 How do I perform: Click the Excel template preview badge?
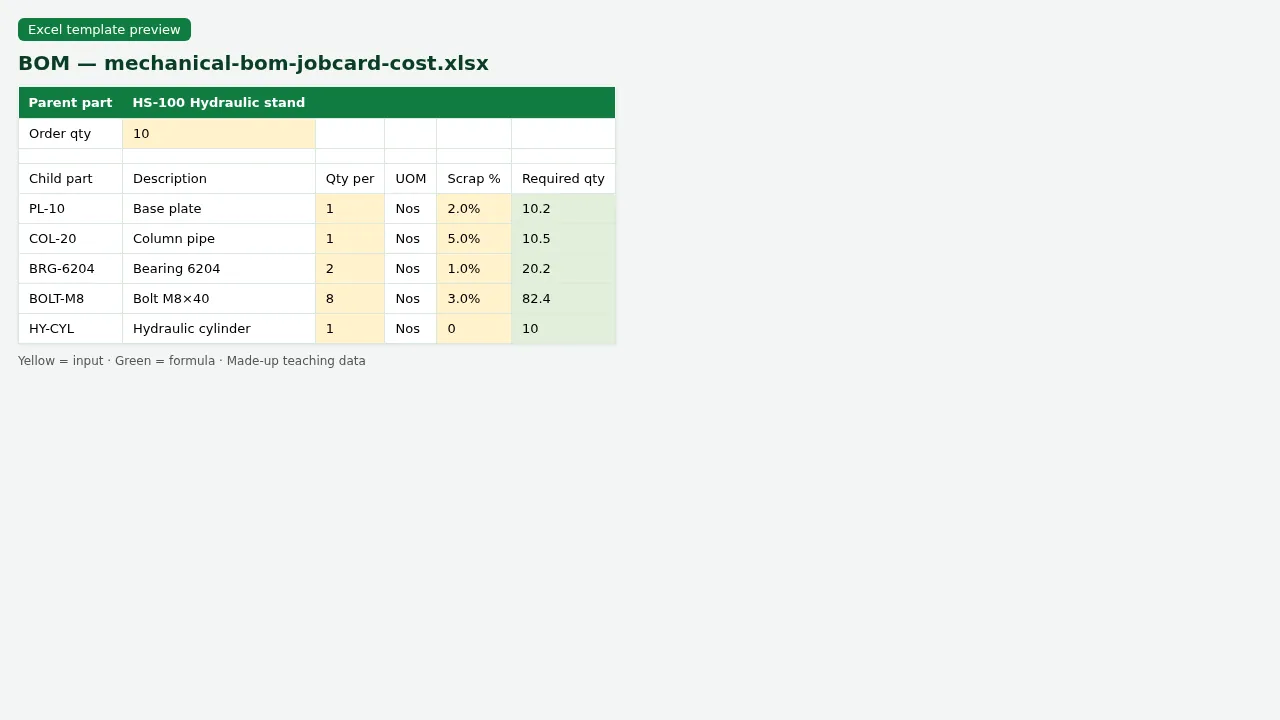(104, 30)
